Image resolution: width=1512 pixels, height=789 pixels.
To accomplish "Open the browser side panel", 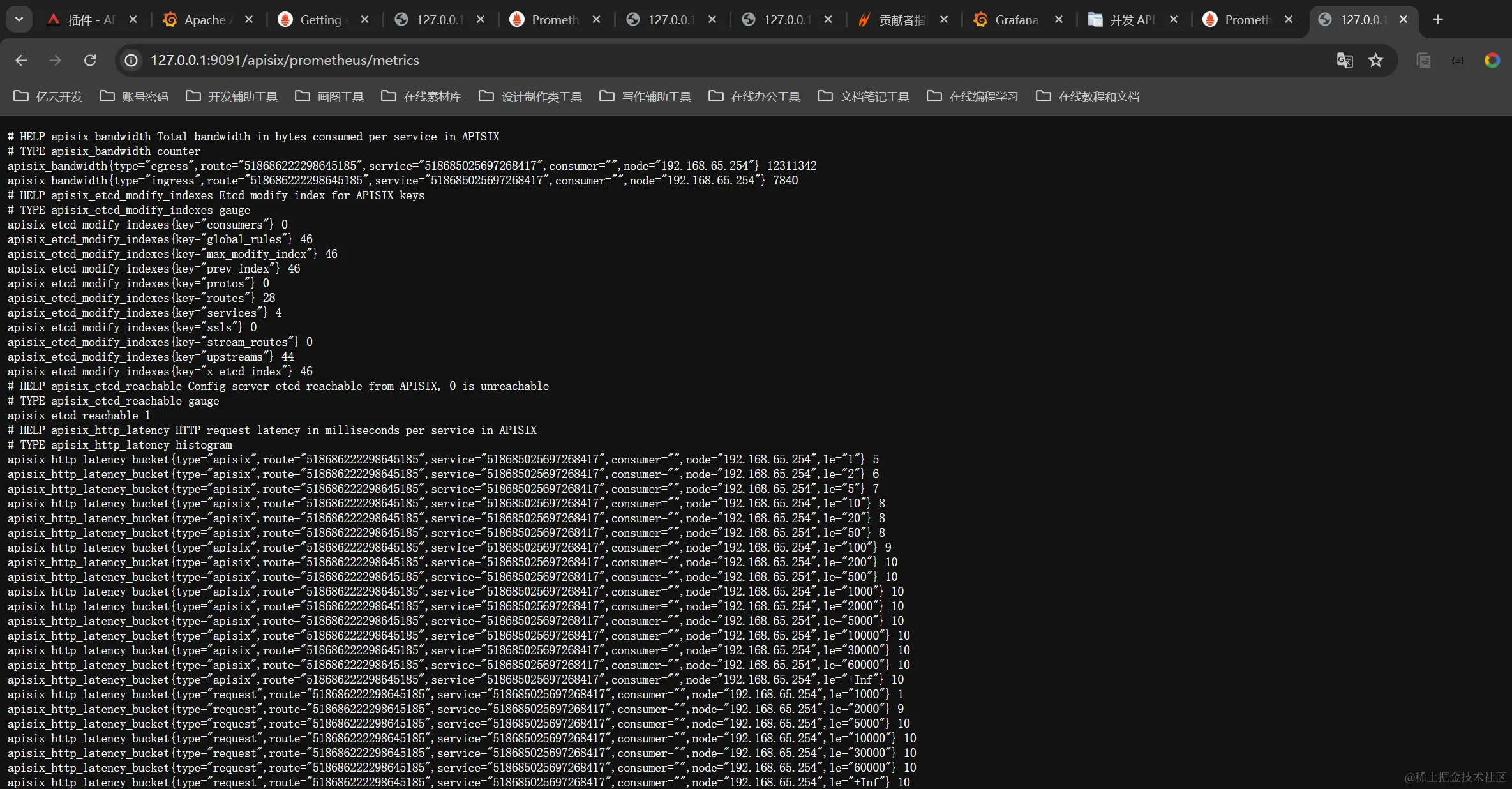I will coord(1423,60).
